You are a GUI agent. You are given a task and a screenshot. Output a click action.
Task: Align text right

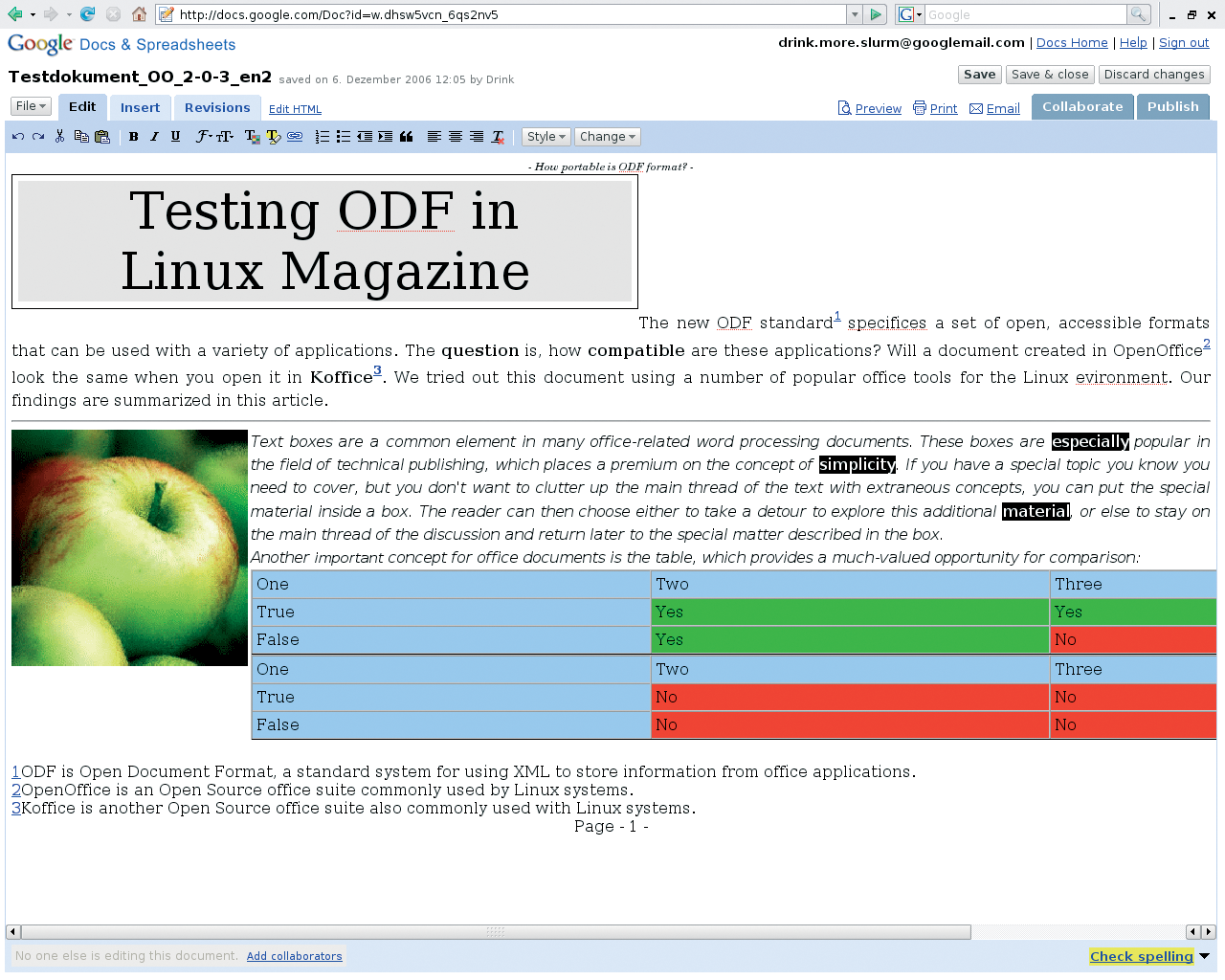pos(477,137)
